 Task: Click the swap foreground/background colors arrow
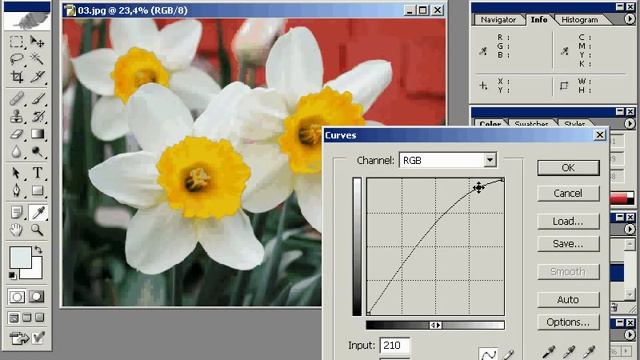pyautogui.click(x=38, y=249)
